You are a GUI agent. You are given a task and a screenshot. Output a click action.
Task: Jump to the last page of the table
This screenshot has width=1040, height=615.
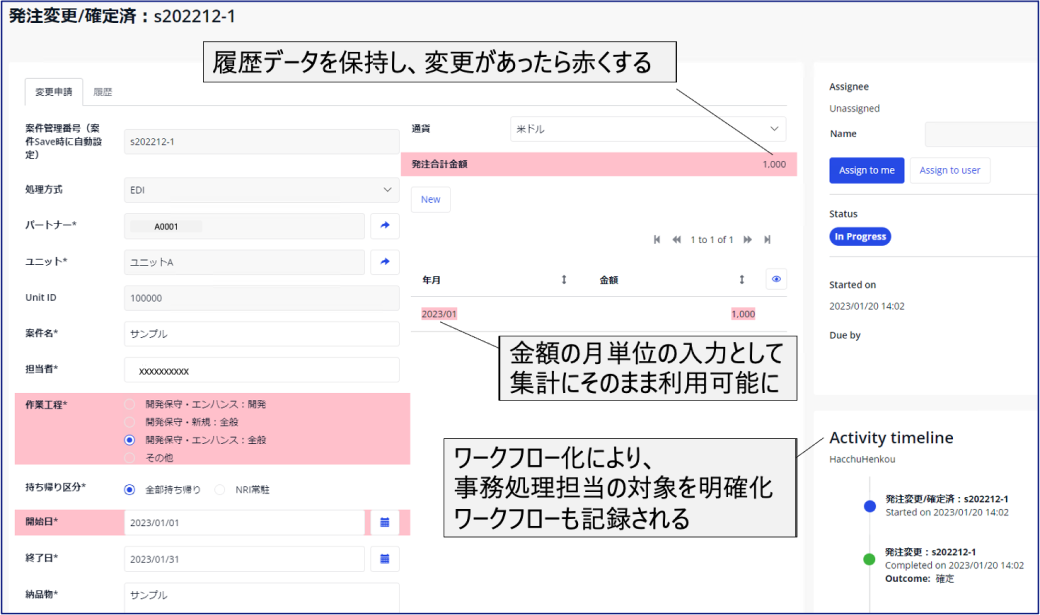coord(766,239)
